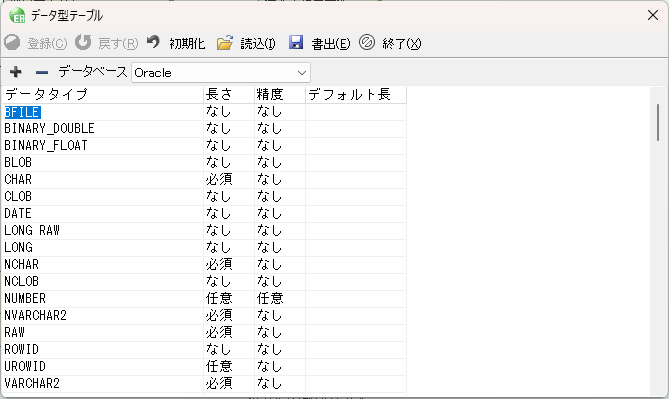This screenshot has height=399, width=669.
Task: Click the 初期化 (initialize) toolbar icon
Action: [153, 43]
